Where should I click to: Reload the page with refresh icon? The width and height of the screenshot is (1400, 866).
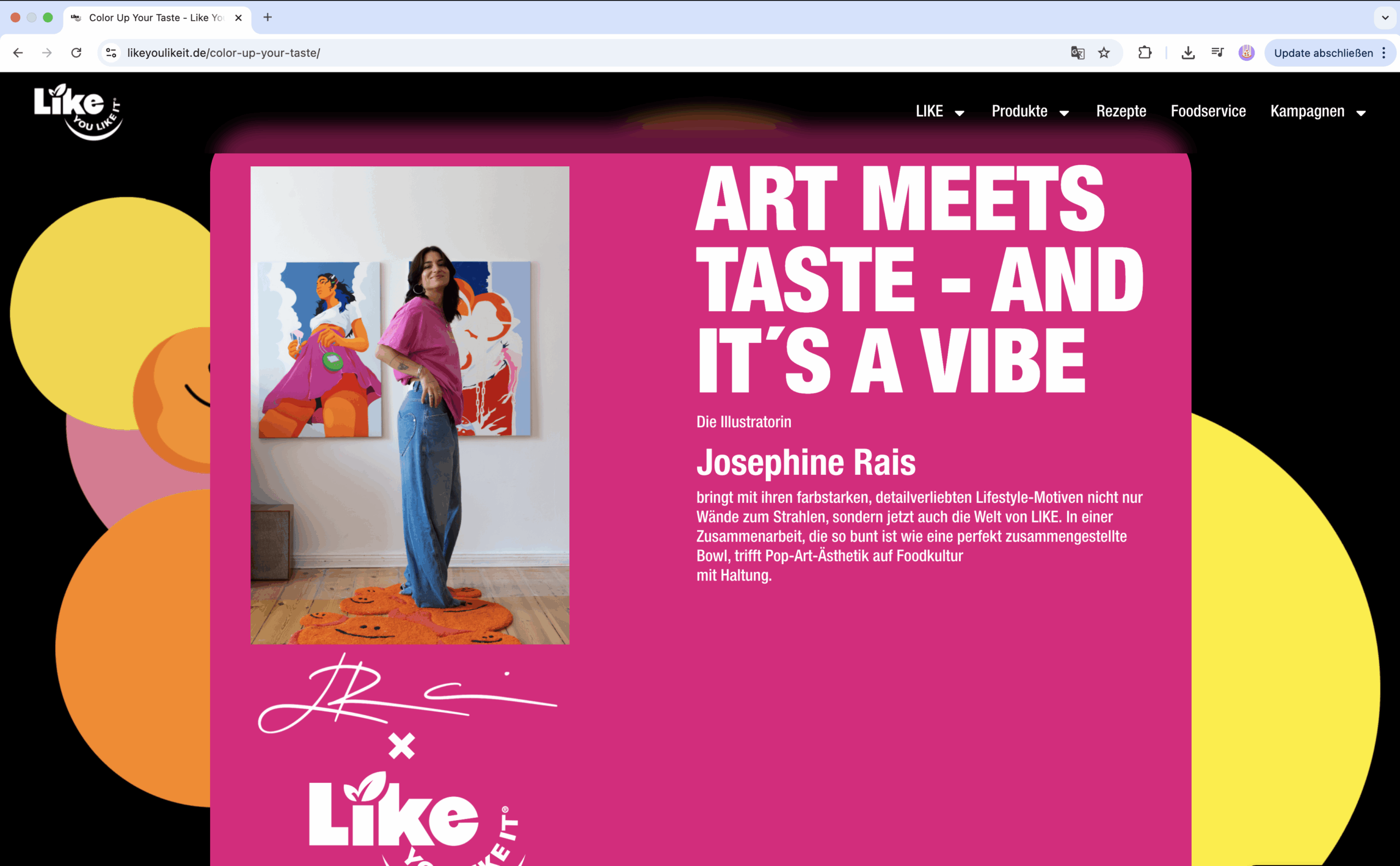point(76,53)
